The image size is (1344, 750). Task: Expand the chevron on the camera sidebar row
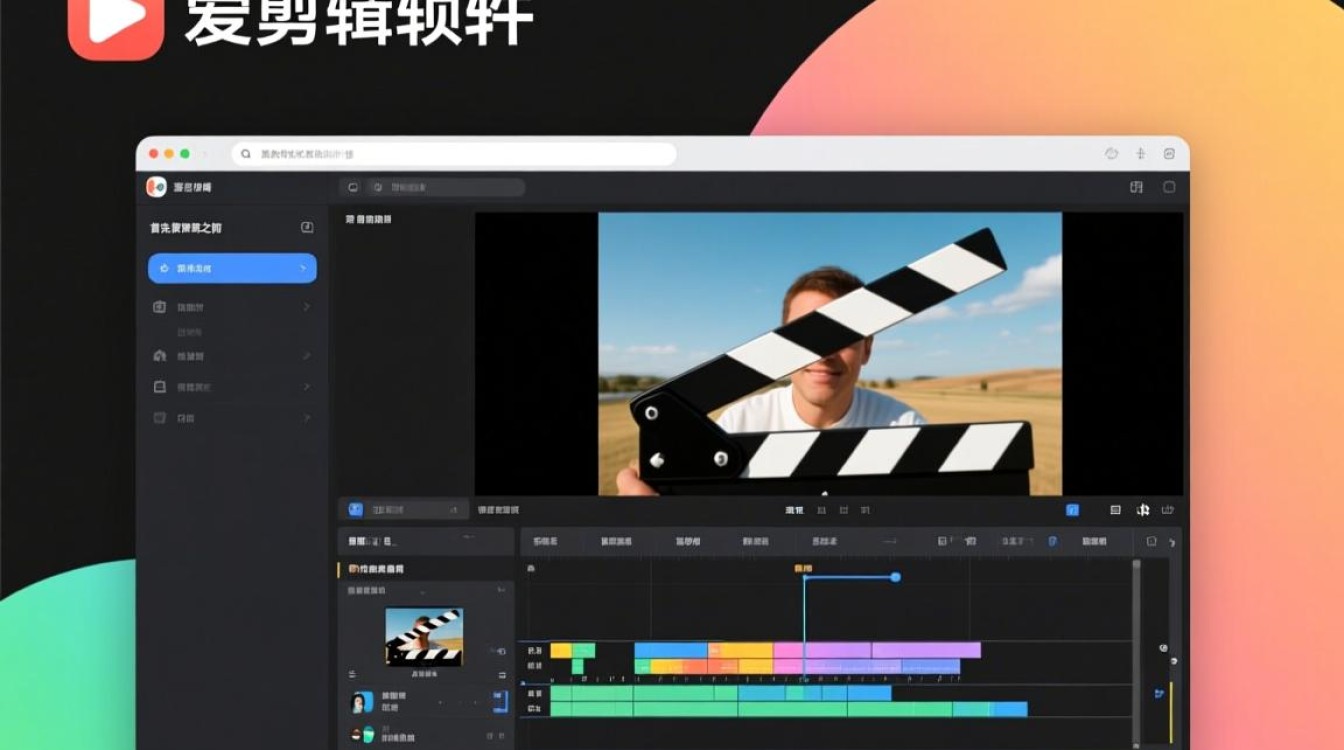pos(306,307)
